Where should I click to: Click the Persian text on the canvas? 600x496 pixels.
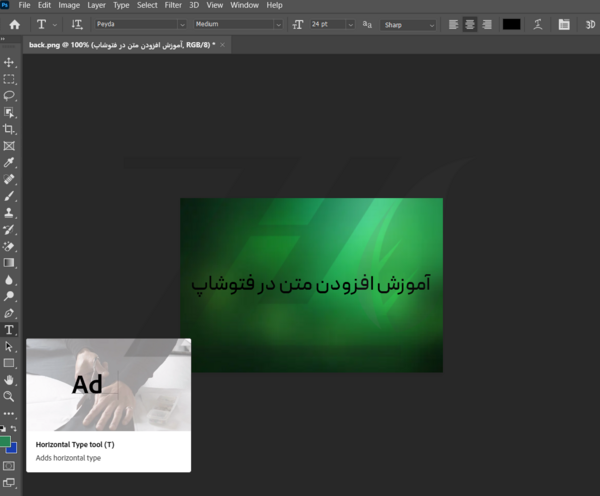click(x=311, y=284)
